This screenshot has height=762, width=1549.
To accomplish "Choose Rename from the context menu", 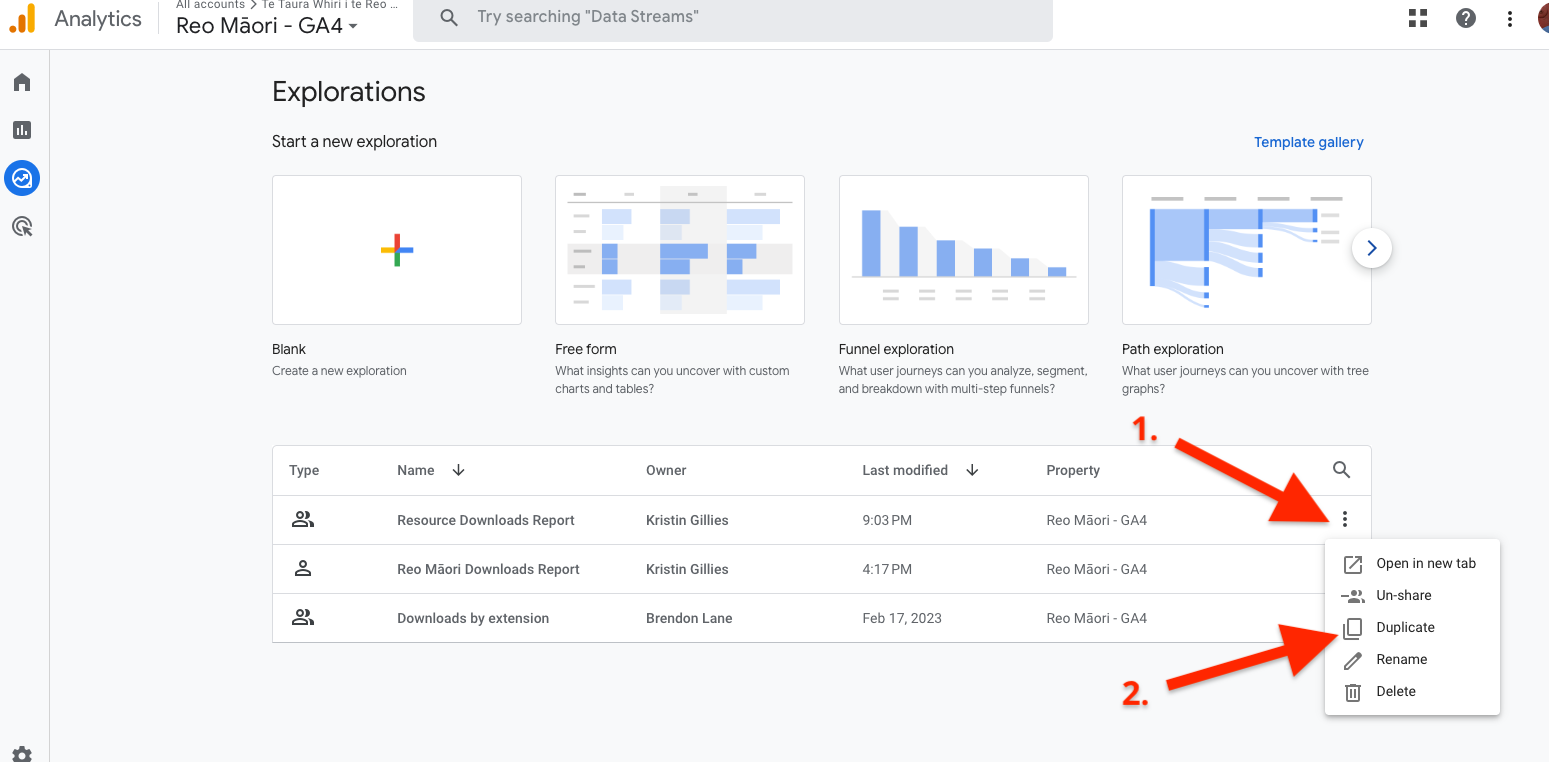I will click(x=1401, y=659).
